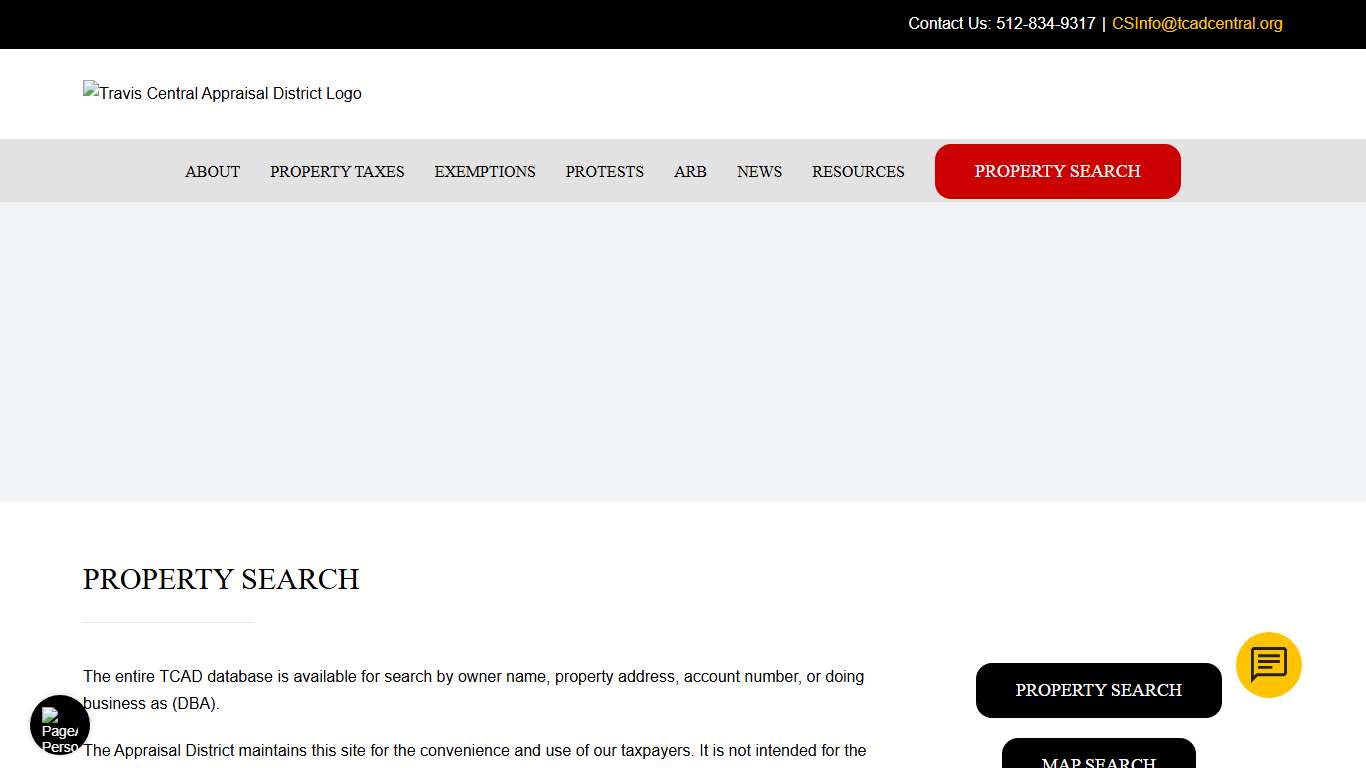The height and width of the screenshot is (768, 1366).
Task: Navigate to the NEWS page
Action: [x=759, y=172]
